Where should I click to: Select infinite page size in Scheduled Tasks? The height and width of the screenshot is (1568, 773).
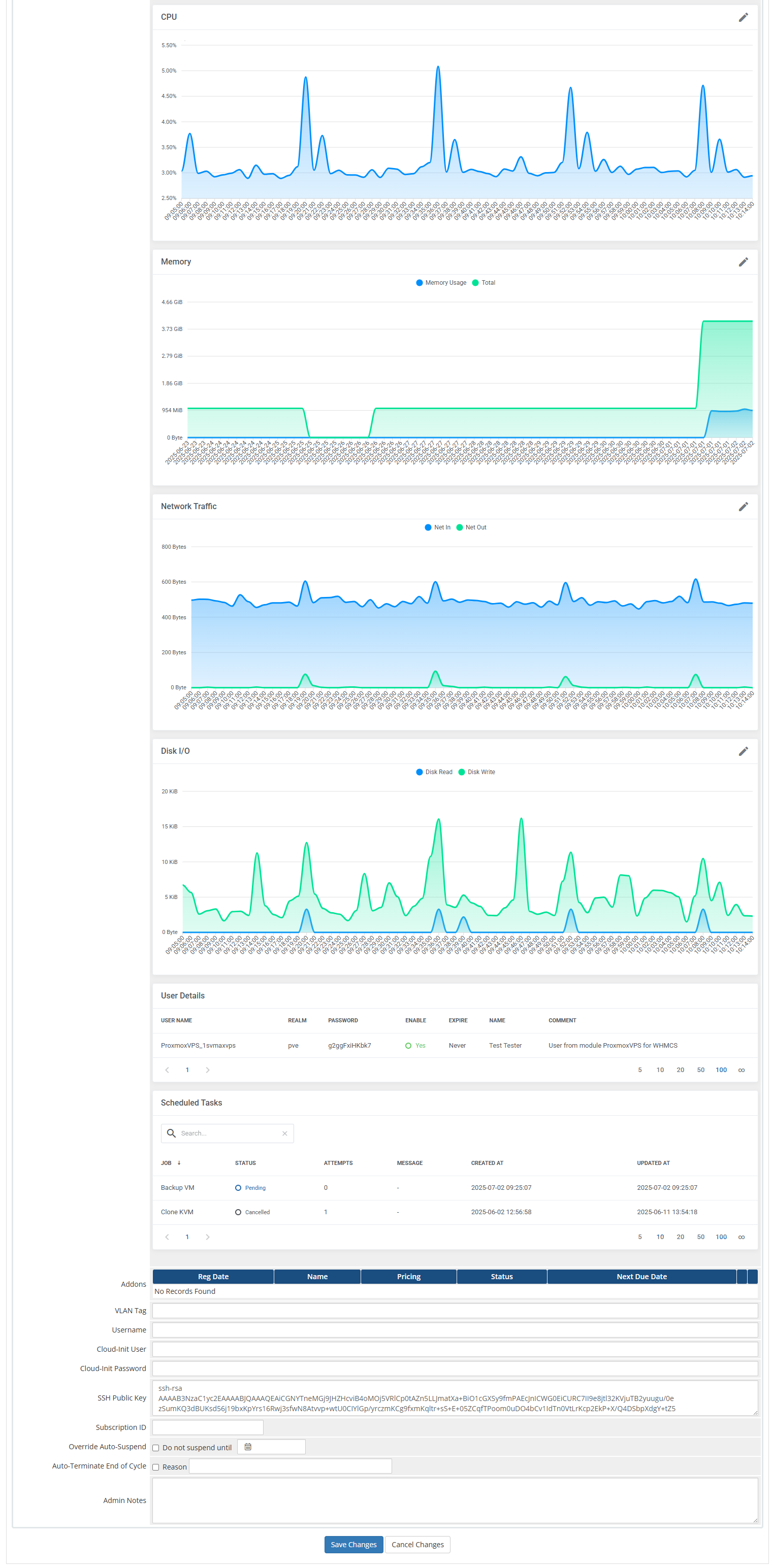pyautogui.click(x=740, y=1237)
